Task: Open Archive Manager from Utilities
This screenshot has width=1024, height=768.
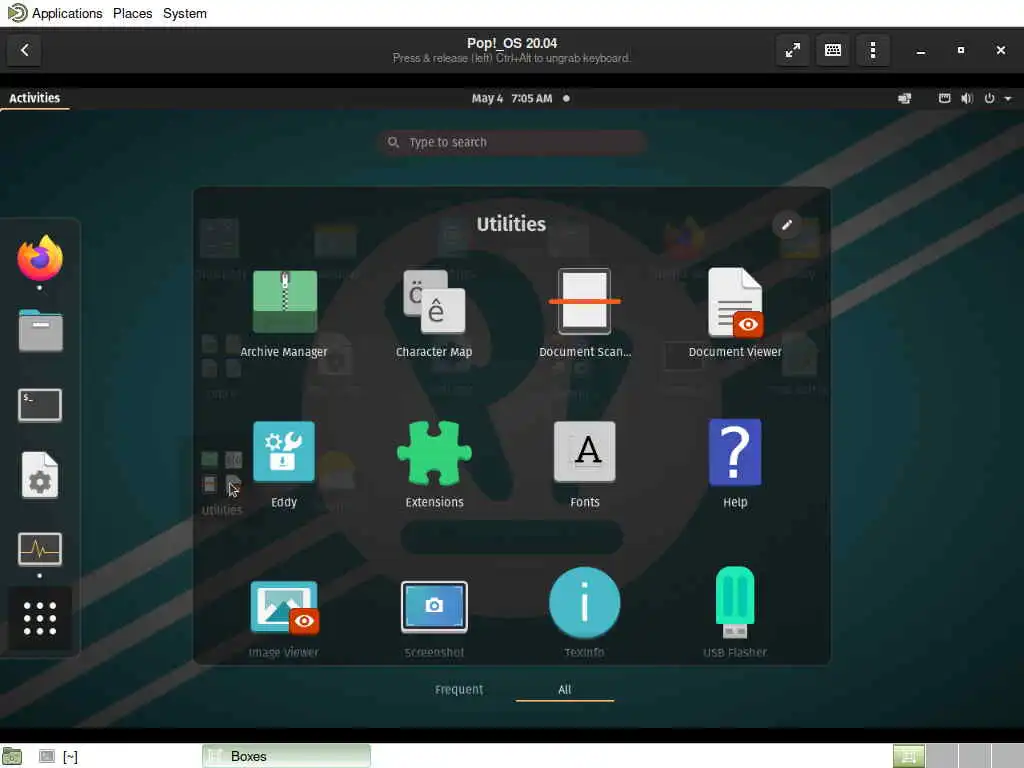Action: pos(284,313)
